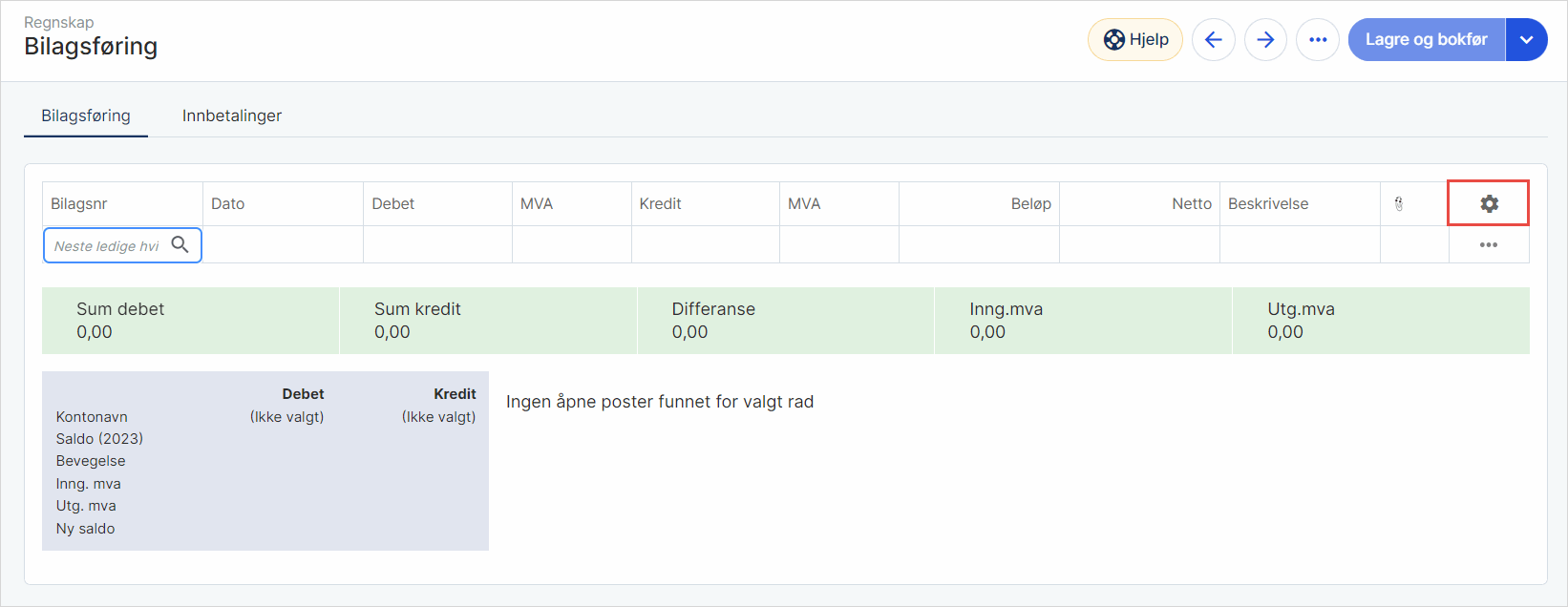Click the Regnskap breadcrumb link
This screenshot has height=607, width=1568.
coord(58,22)
